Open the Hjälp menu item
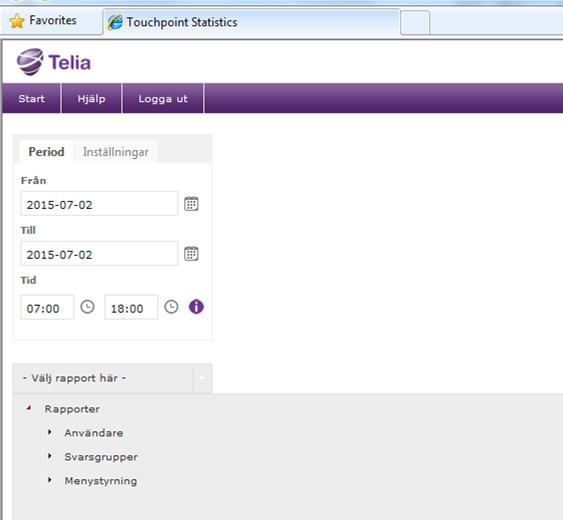 [x=92, y=98]
